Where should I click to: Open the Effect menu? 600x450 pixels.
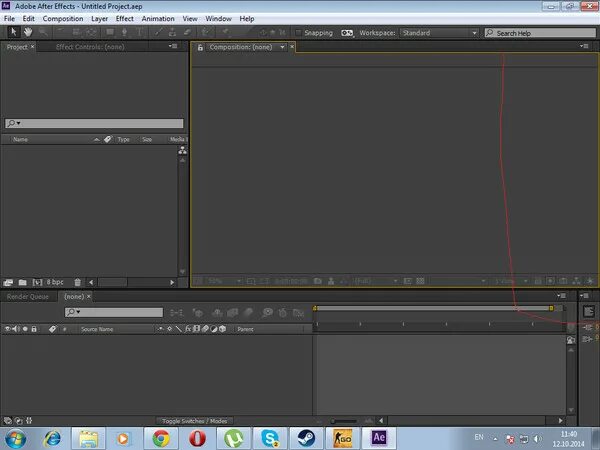(125, 18)
